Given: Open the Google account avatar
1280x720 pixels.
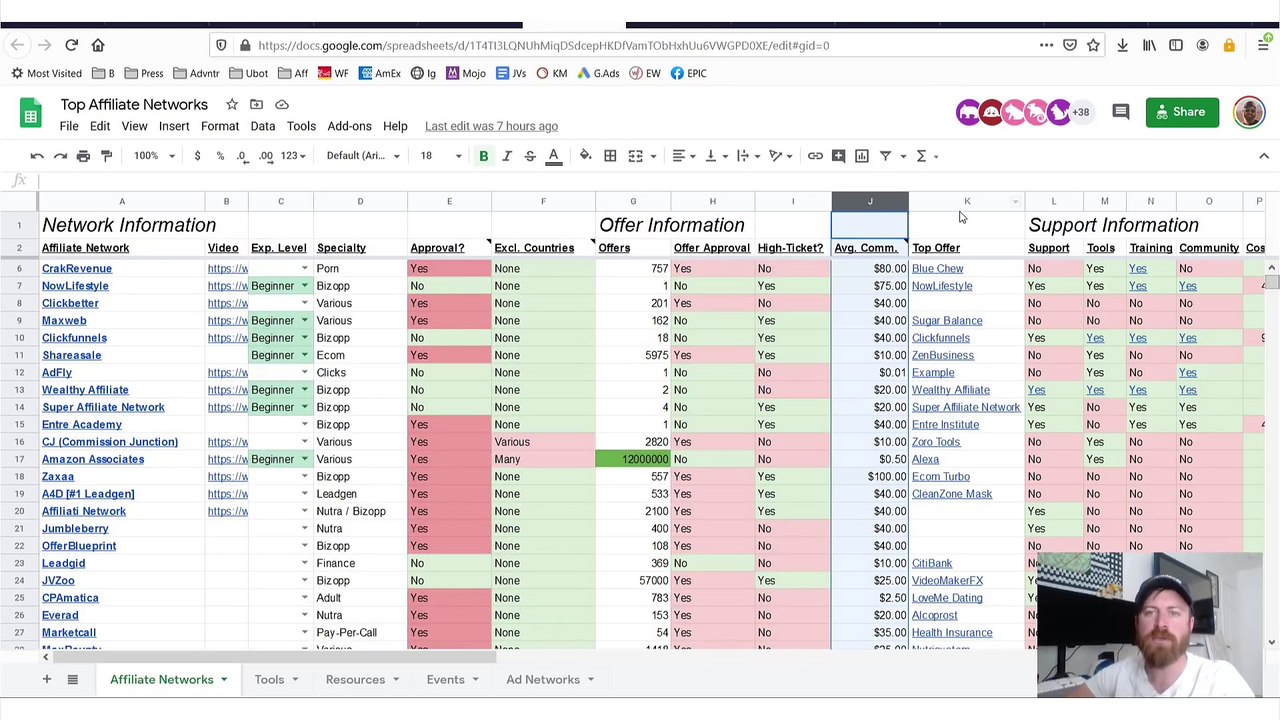Looking at the screenshot, I should pos(1249,112).
